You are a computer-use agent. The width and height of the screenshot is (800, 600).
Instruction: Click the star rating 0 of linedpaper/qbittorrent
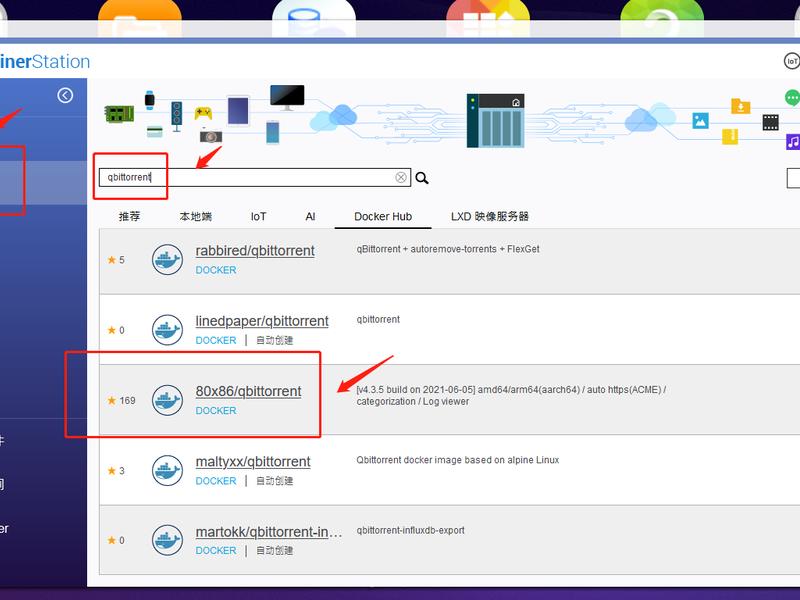(x=116, y=330)
